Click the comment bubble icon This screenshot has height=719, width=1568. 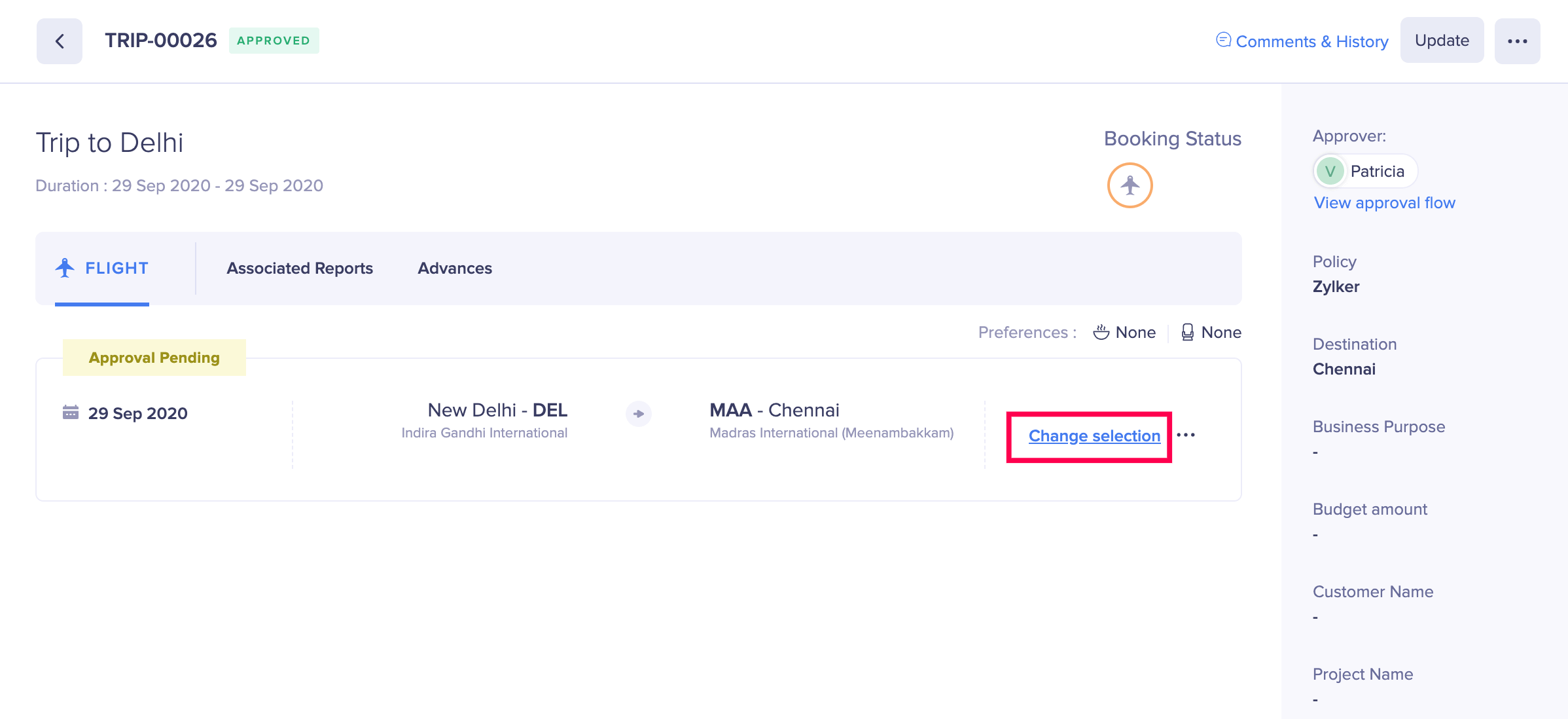pos(1223,41)
